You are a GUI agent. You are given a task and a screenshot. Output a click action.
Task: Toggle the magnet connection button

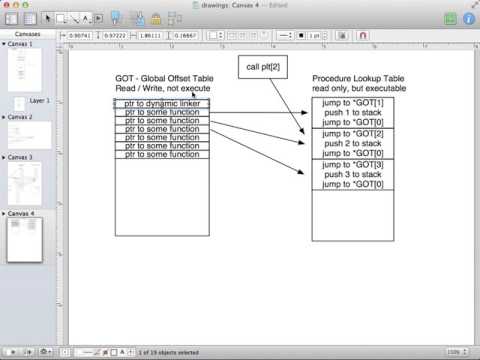[363, 35]
